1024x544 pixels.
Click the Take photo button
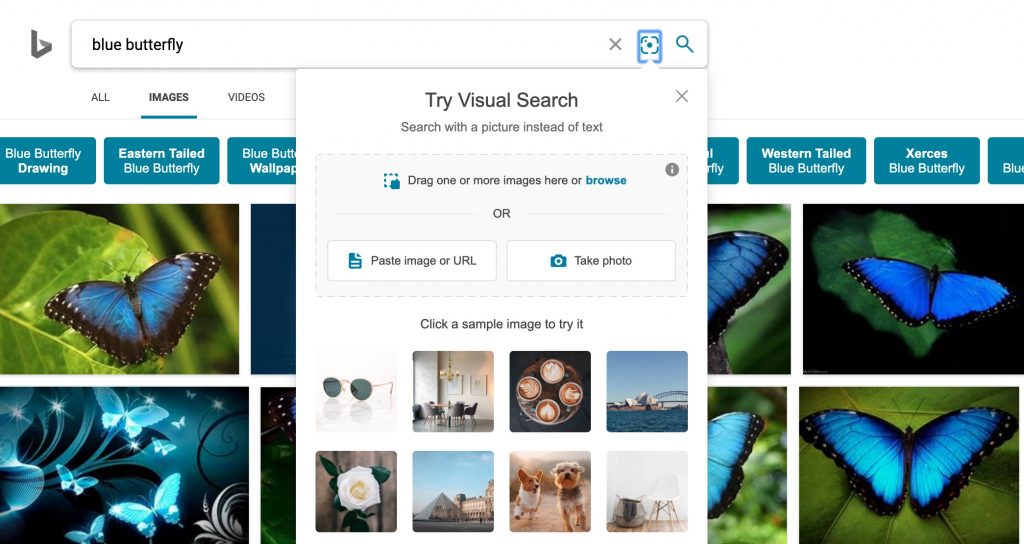coord(591,261)
